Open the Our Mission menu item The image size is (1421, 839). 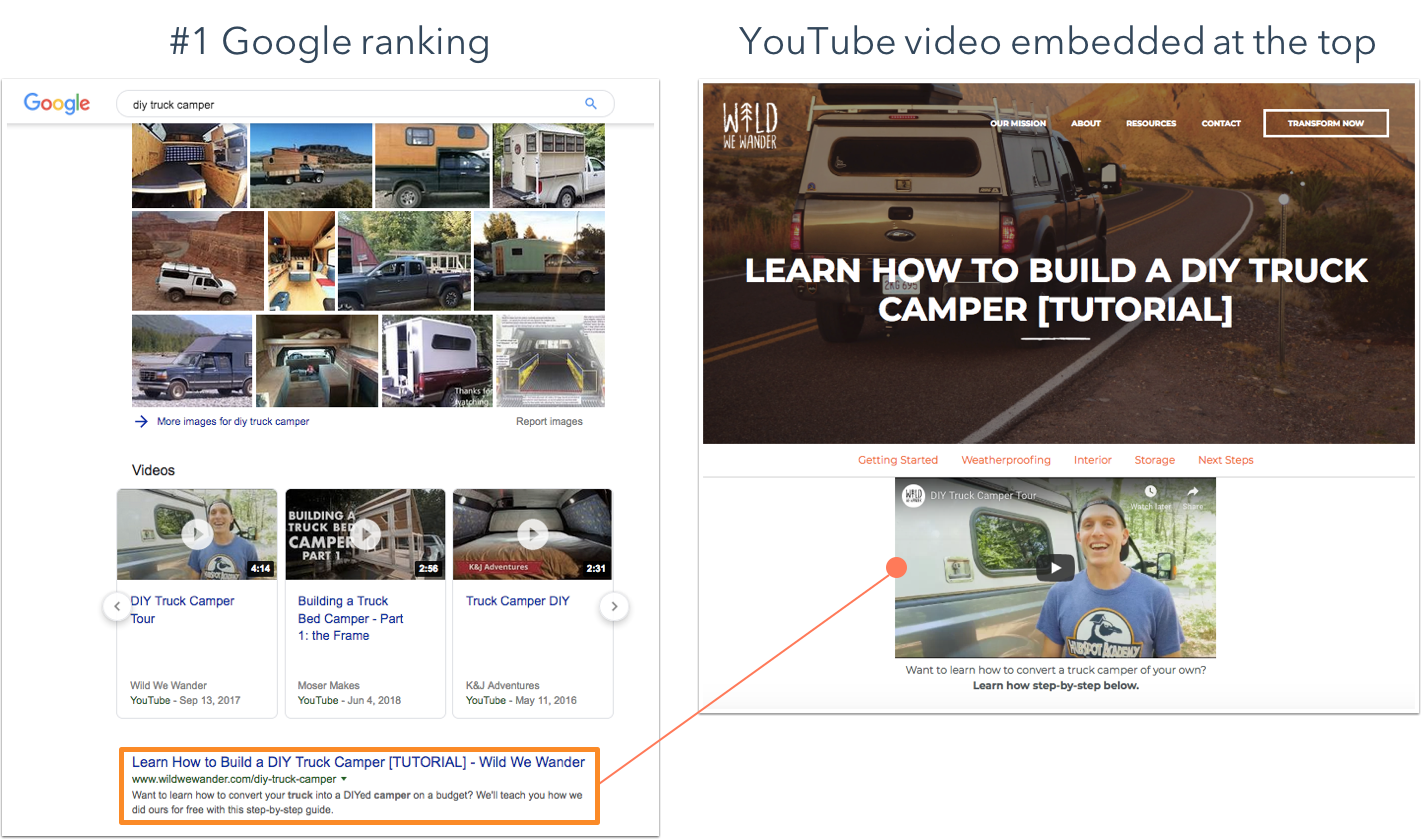point(1017,124)
